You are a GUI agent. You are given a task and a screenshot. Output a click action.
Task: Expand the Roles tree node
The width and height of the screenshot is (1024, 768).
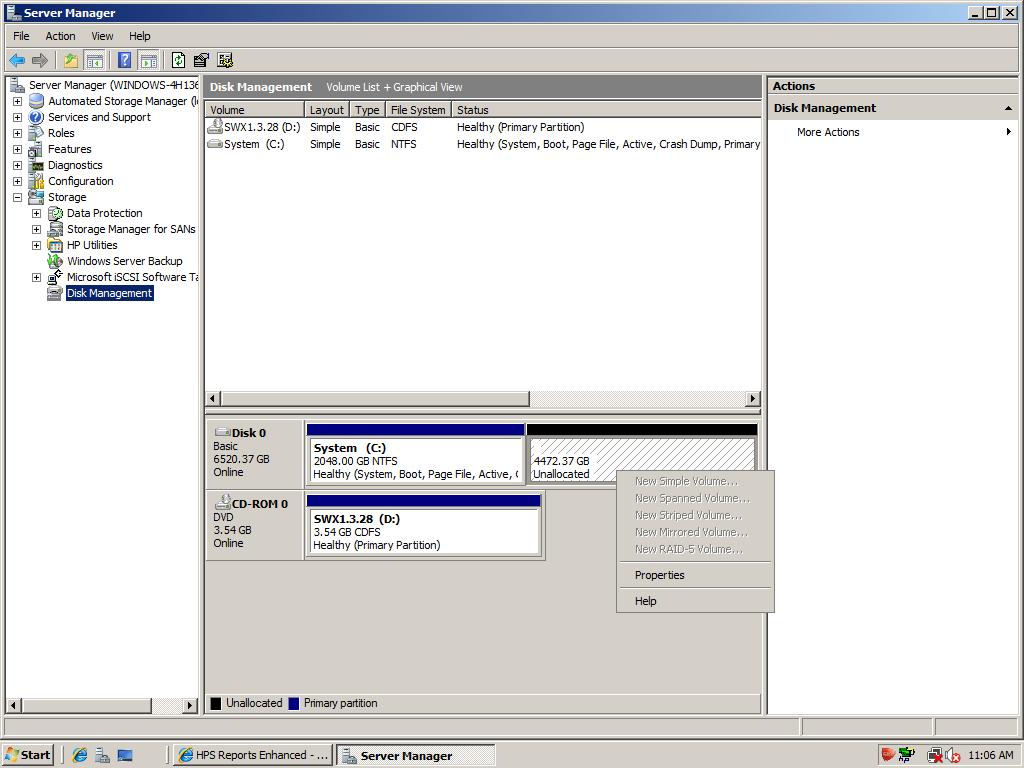tap(17, 133)
